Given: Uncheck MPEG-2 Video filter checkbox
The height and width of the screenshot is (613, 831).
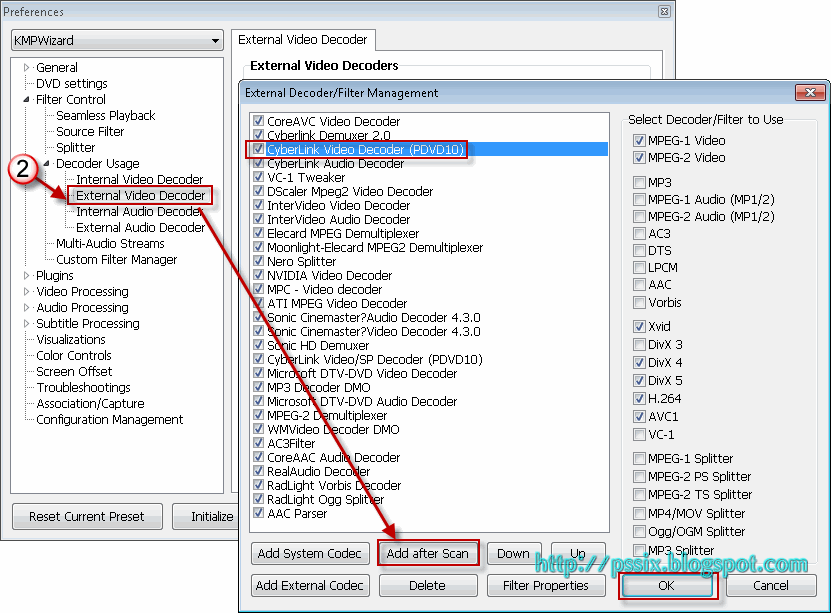Looking at the screenshot, I should 639,157.
